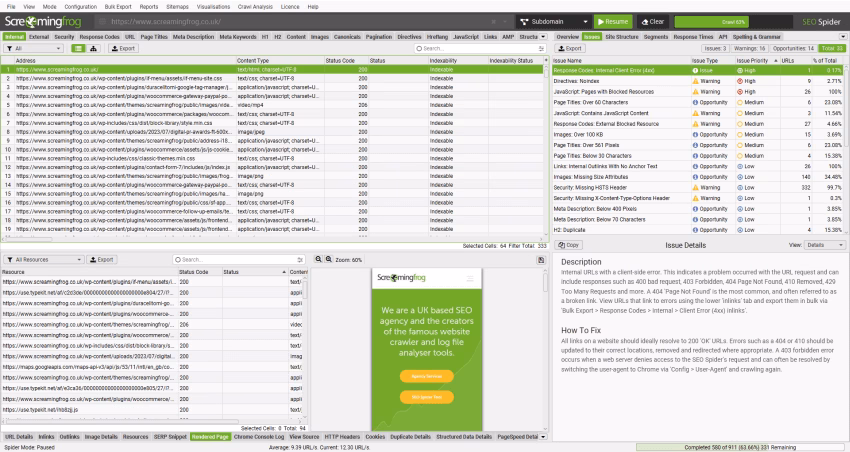Image resolution: width=850 pixels, height=452 pixels.
Task: Toggle the Opportunities: 14 filter
Action: 793,48
